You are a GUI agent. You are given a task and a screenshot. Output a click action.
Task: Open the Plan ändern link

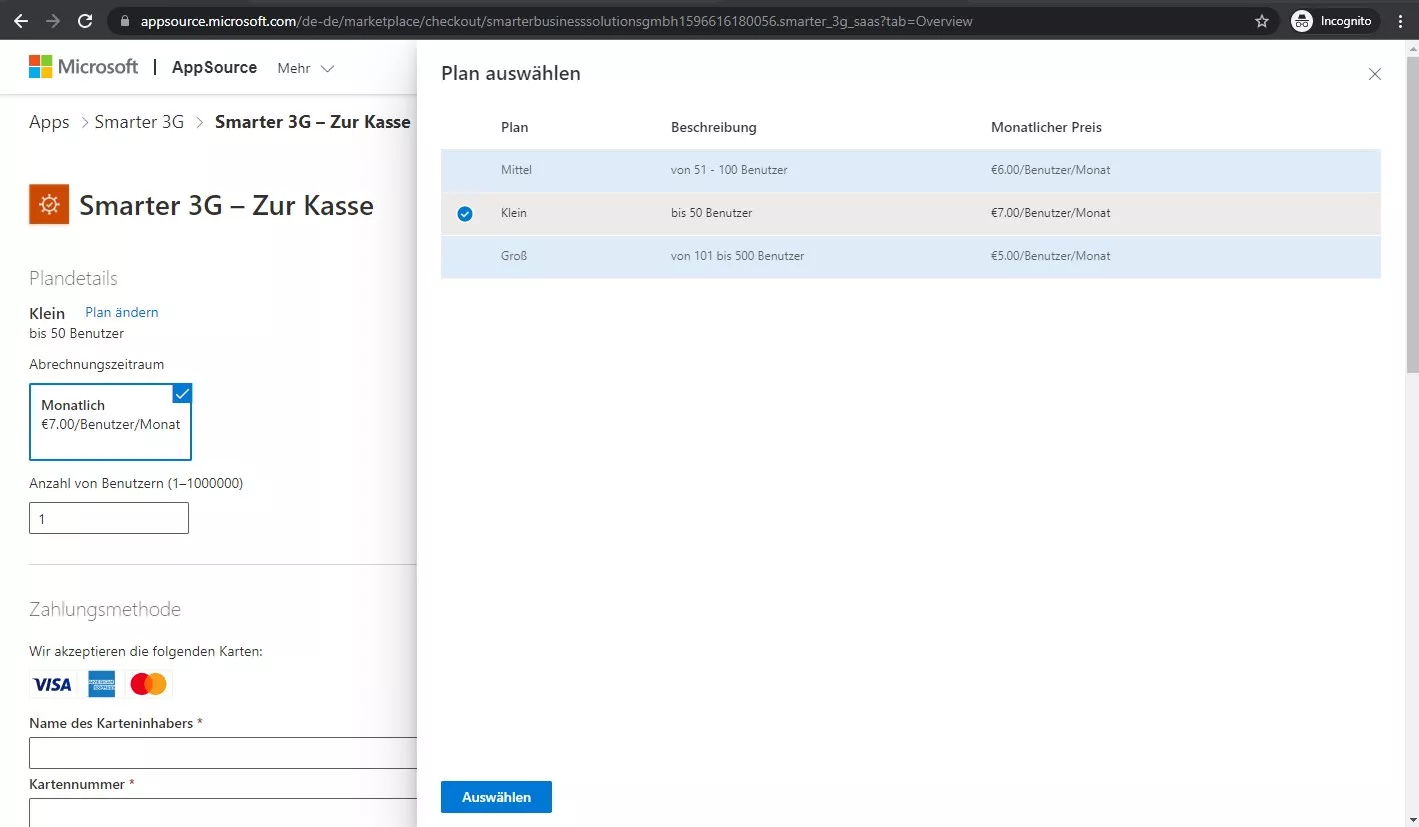pos(121,312)
